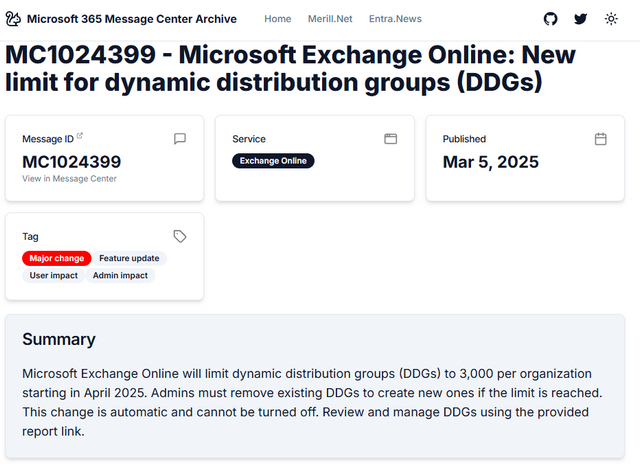Follow the View in Message Center link
Image resolution: width=640 pixels, height=468 pixels.
(69, 179)
